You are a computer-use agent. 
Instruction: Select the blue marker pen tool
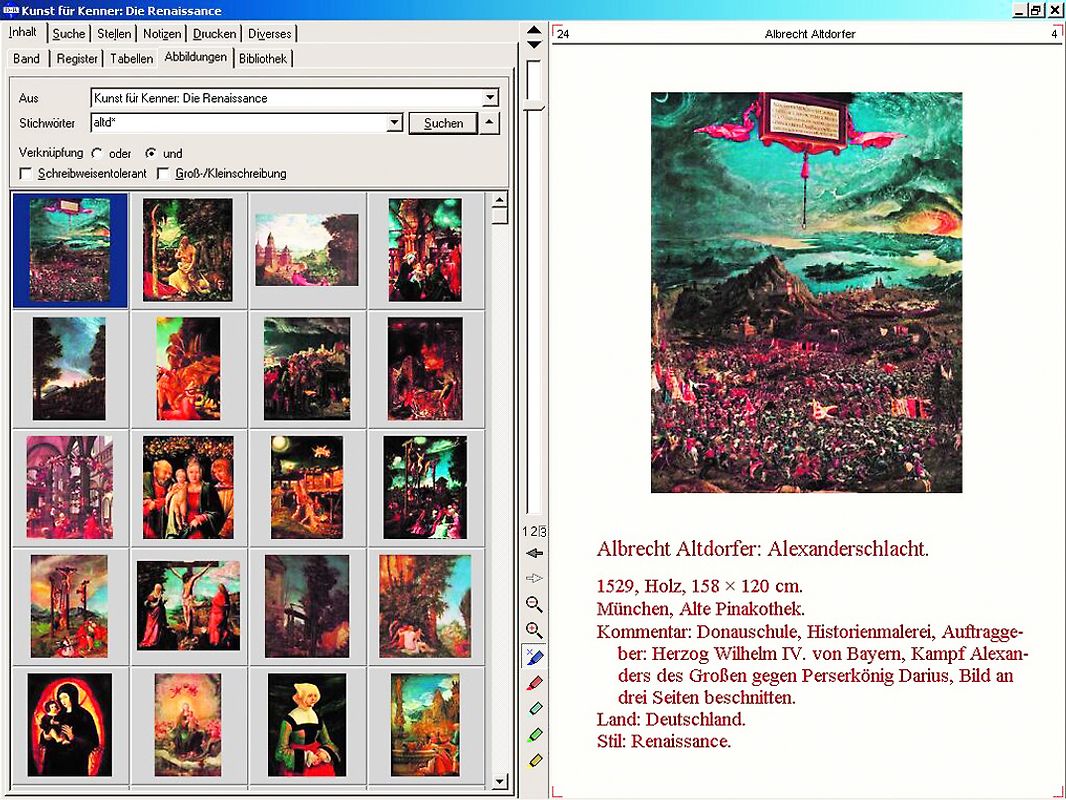(x=537, y=656)
